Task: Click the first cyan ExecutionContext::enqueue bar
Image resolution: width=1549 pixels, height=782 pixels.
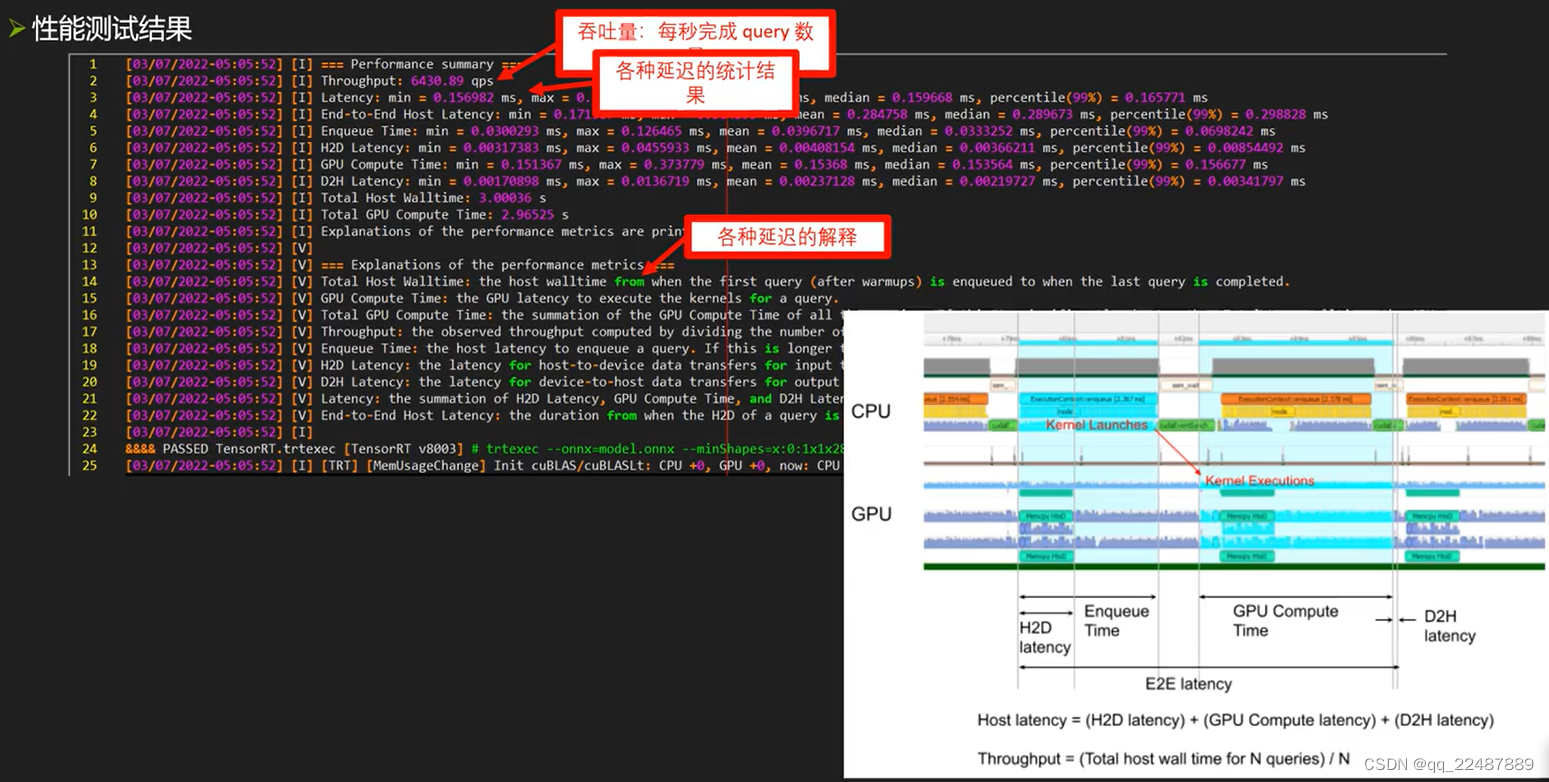Action: pos(1089,398)
